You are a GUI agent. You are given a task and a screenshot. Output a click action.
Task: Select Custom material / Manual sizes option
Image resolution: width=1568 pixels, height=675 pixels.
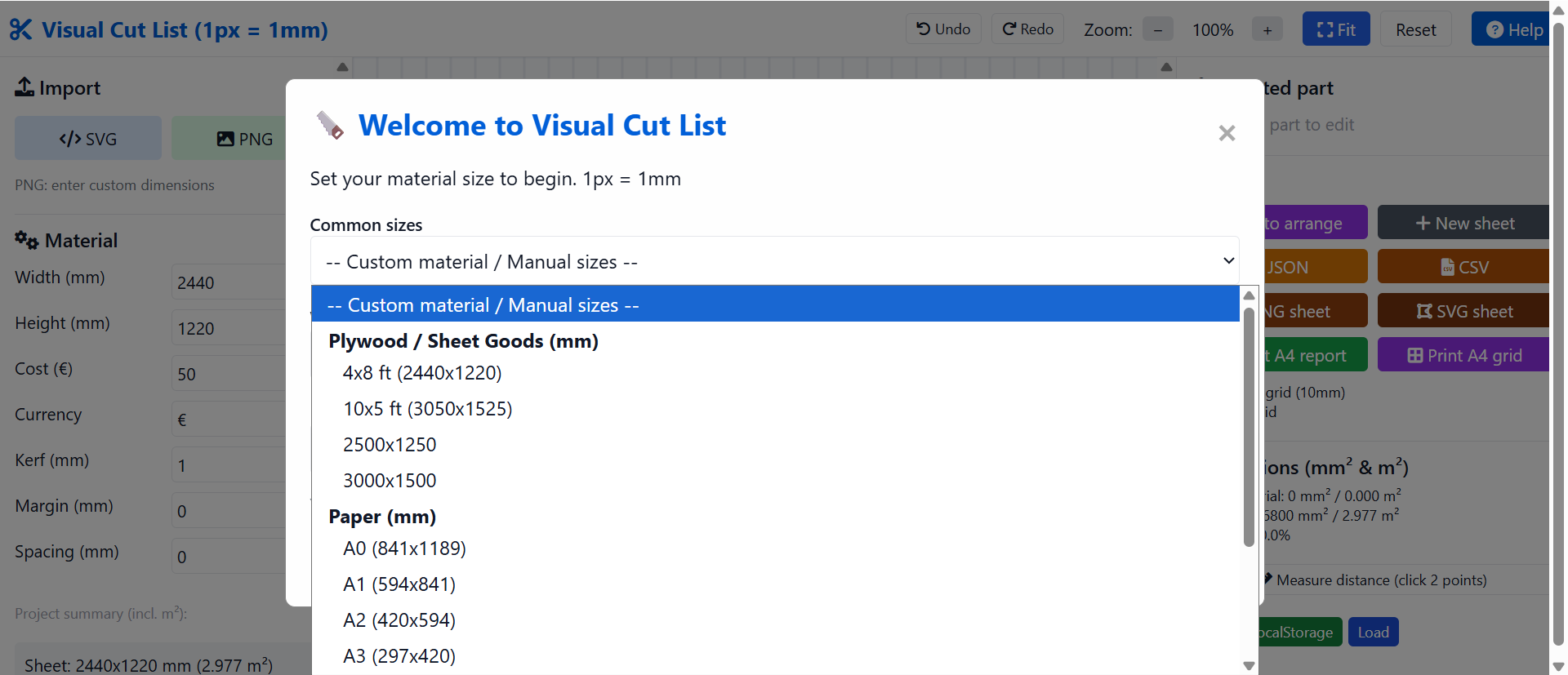tap(775, 304)
